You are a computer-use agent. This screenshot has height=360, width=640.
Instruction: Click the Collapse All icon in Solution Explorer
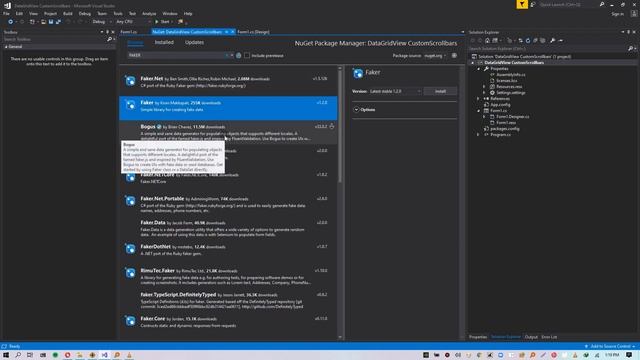tap(535, 40)
